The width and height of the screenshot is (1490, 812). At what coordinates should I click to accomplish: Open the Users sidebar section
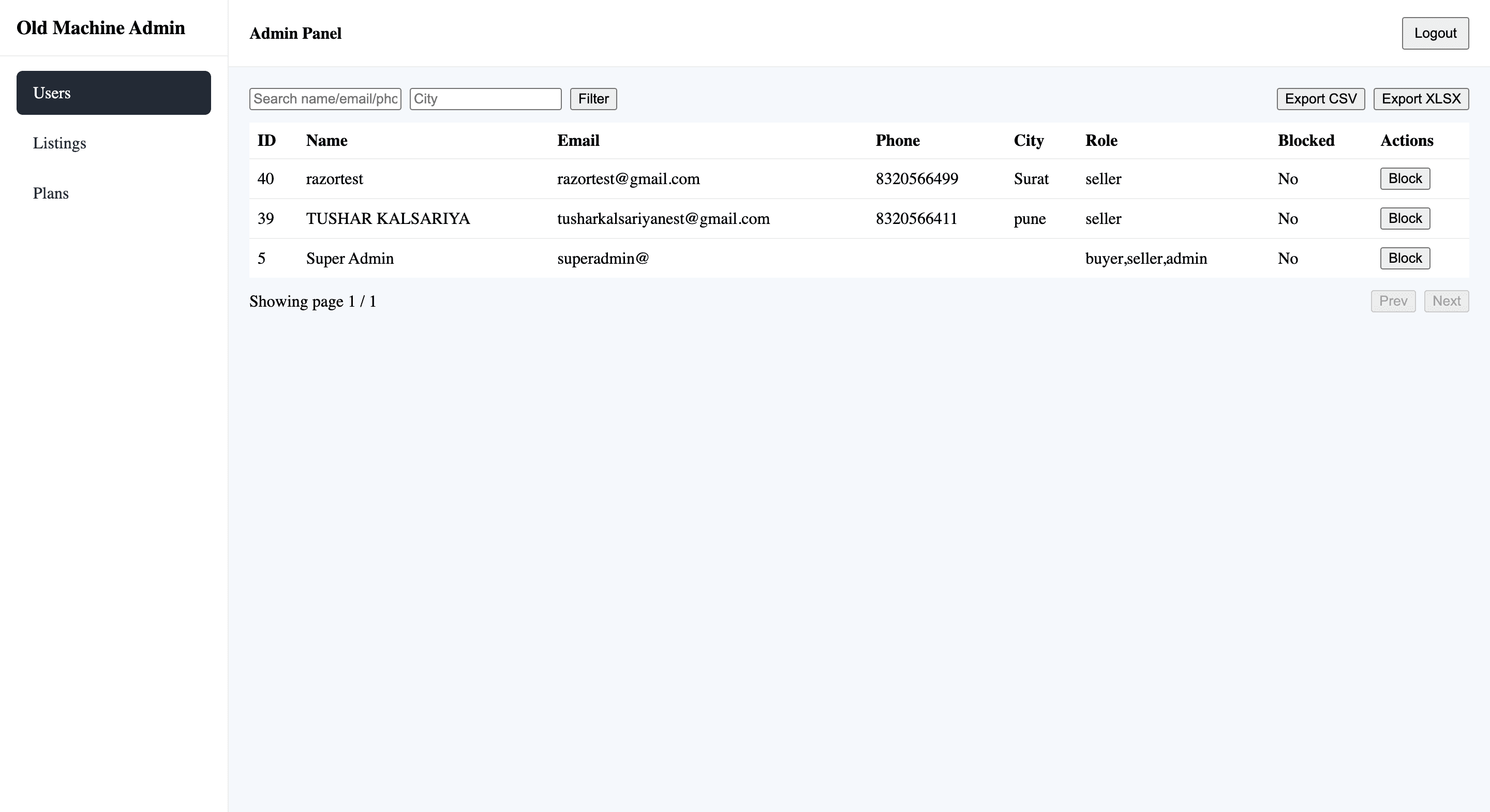click(113, 93)
